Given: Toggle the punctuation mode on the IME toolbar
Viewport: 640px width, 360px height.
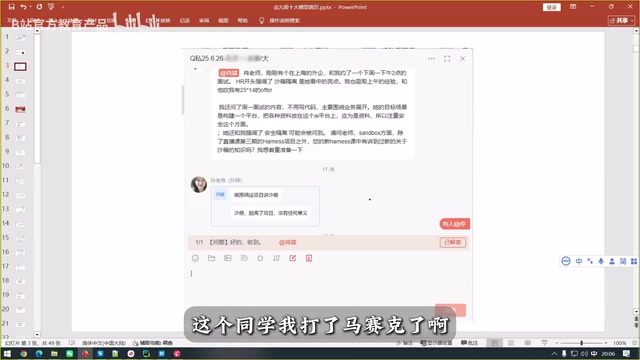Looking at the screenshot, I should click(x=590, y=261).
